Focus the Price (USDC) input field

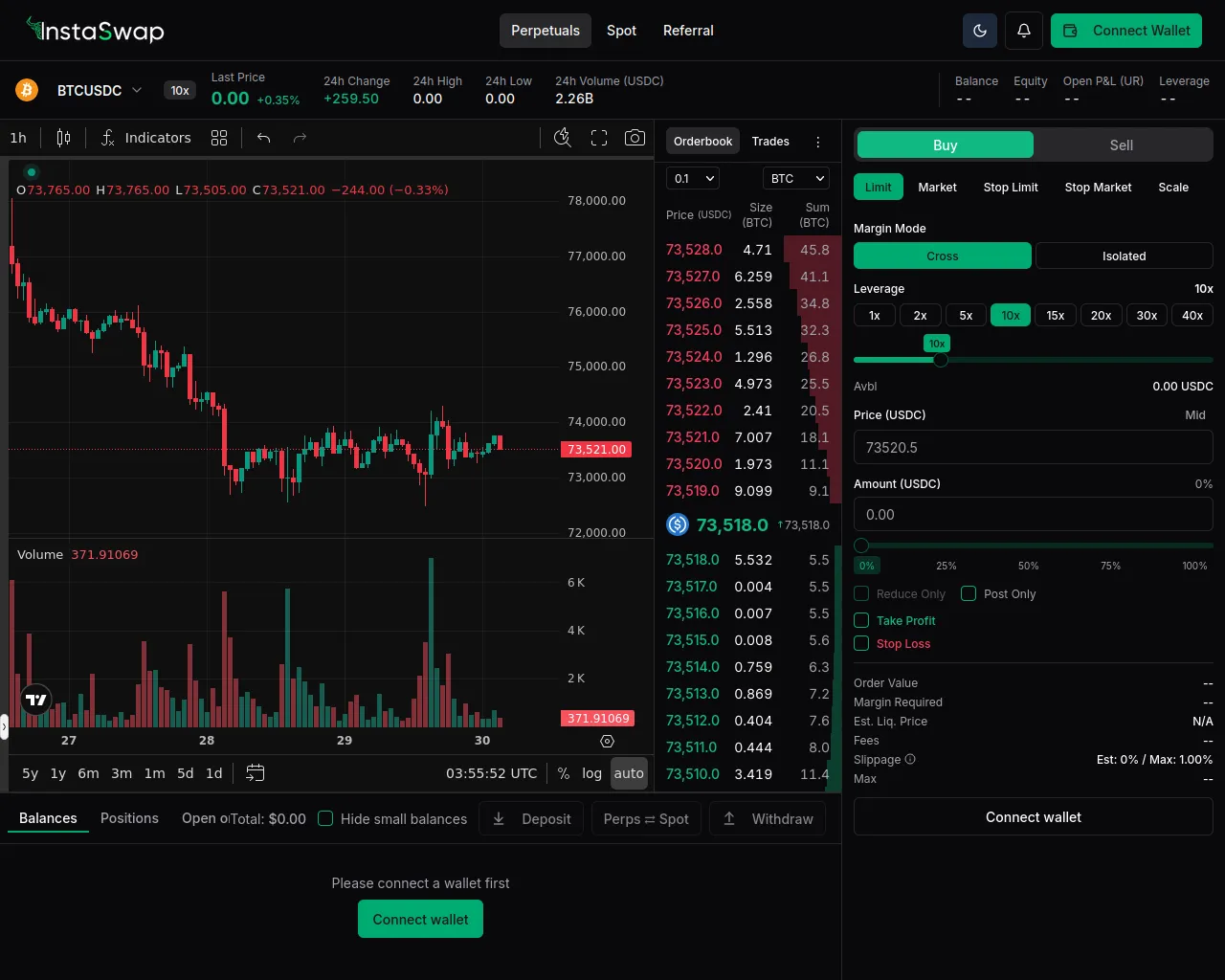(1034, 447)
